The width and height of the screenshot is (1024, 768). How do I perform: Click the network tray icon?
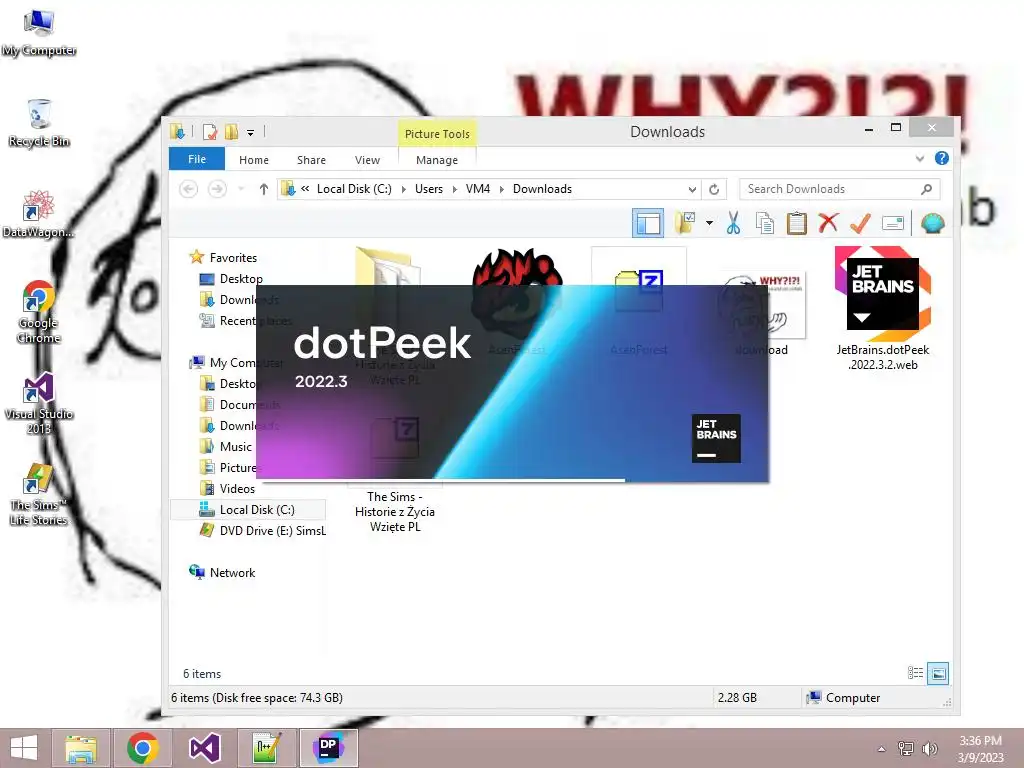click(x=906, y=748)
